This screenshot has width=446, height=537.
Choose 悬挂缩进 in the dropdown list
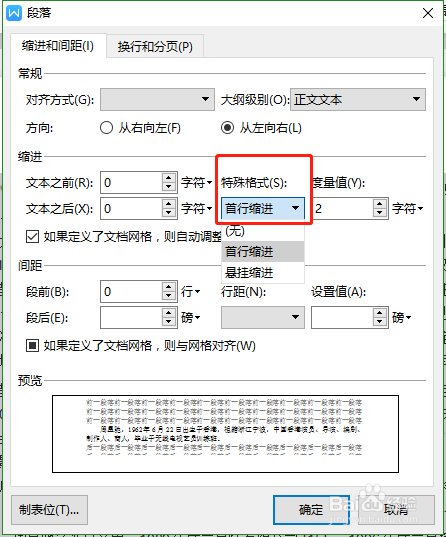(263, 273)
